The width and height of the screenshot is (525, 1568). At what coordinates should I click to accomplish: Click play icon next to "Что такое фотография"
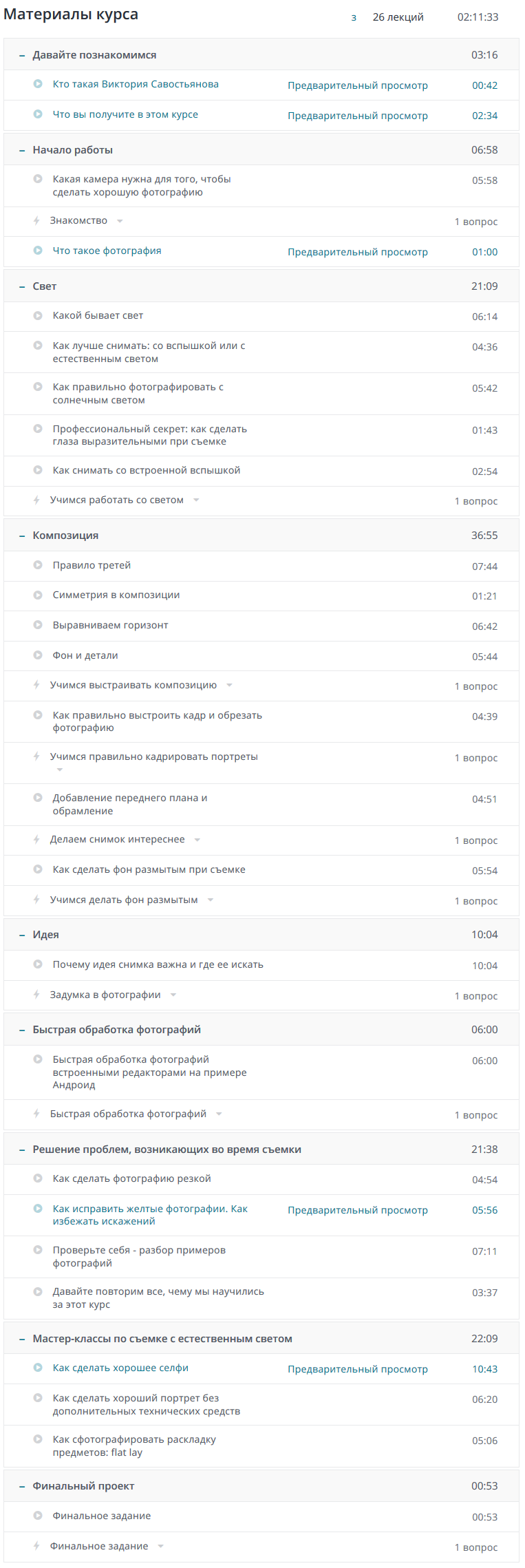(38, 251)
